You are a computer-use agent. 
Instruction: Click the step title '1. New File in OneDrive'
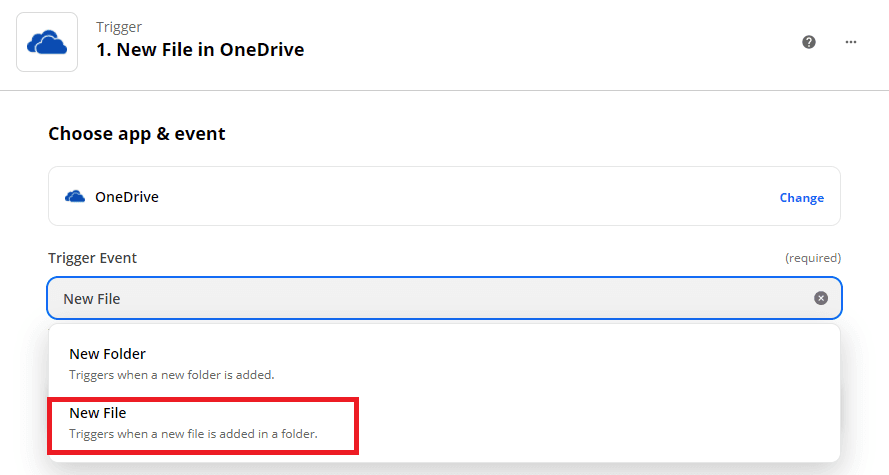(200, 50)
